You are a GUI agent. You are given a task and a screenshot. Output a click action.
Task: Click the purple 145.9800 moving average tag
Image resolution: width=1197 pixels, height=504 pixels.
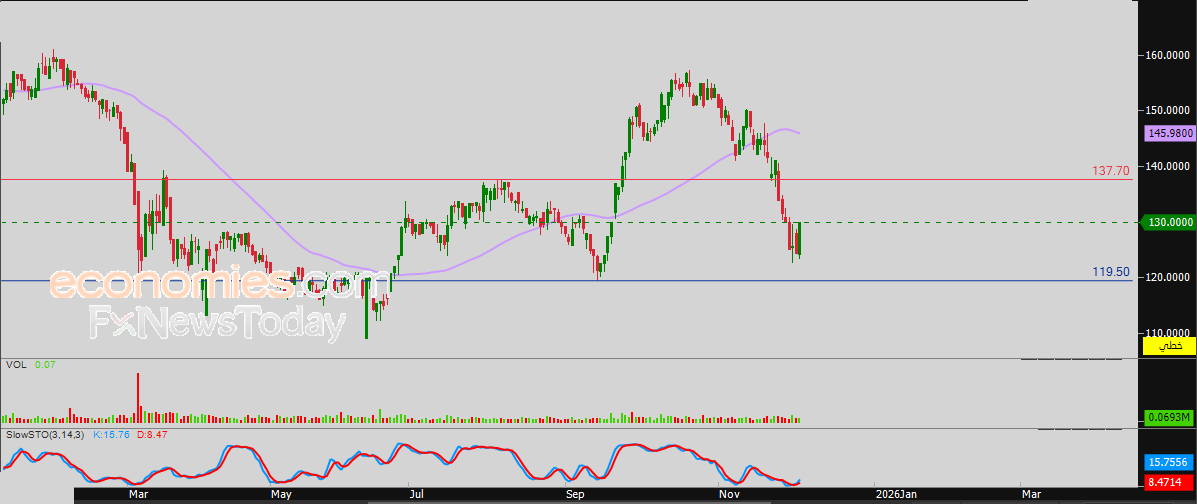click(x=1168, y=132)
